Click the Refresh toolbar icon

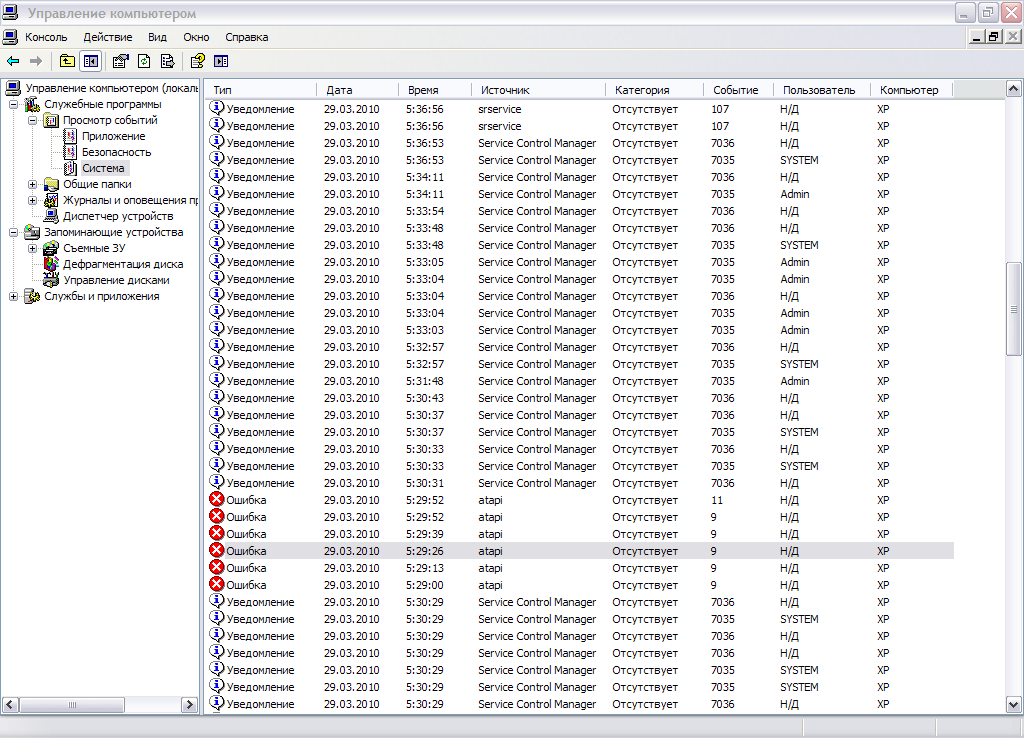point(144,61)
